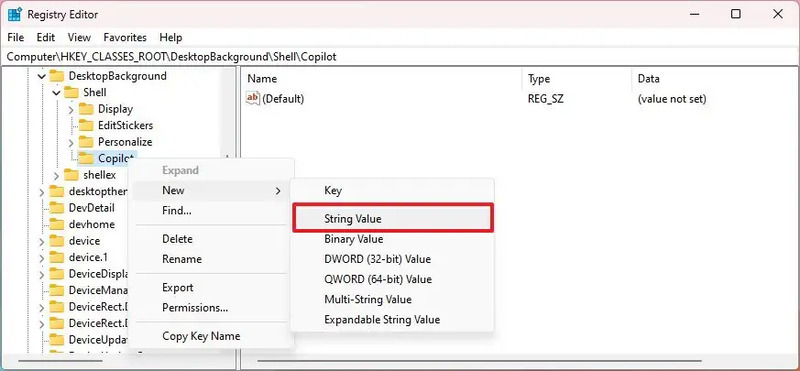This screenshot has width=800, height=371.
Task: Collapse the Shell tree node
Action: pos(56,93)
